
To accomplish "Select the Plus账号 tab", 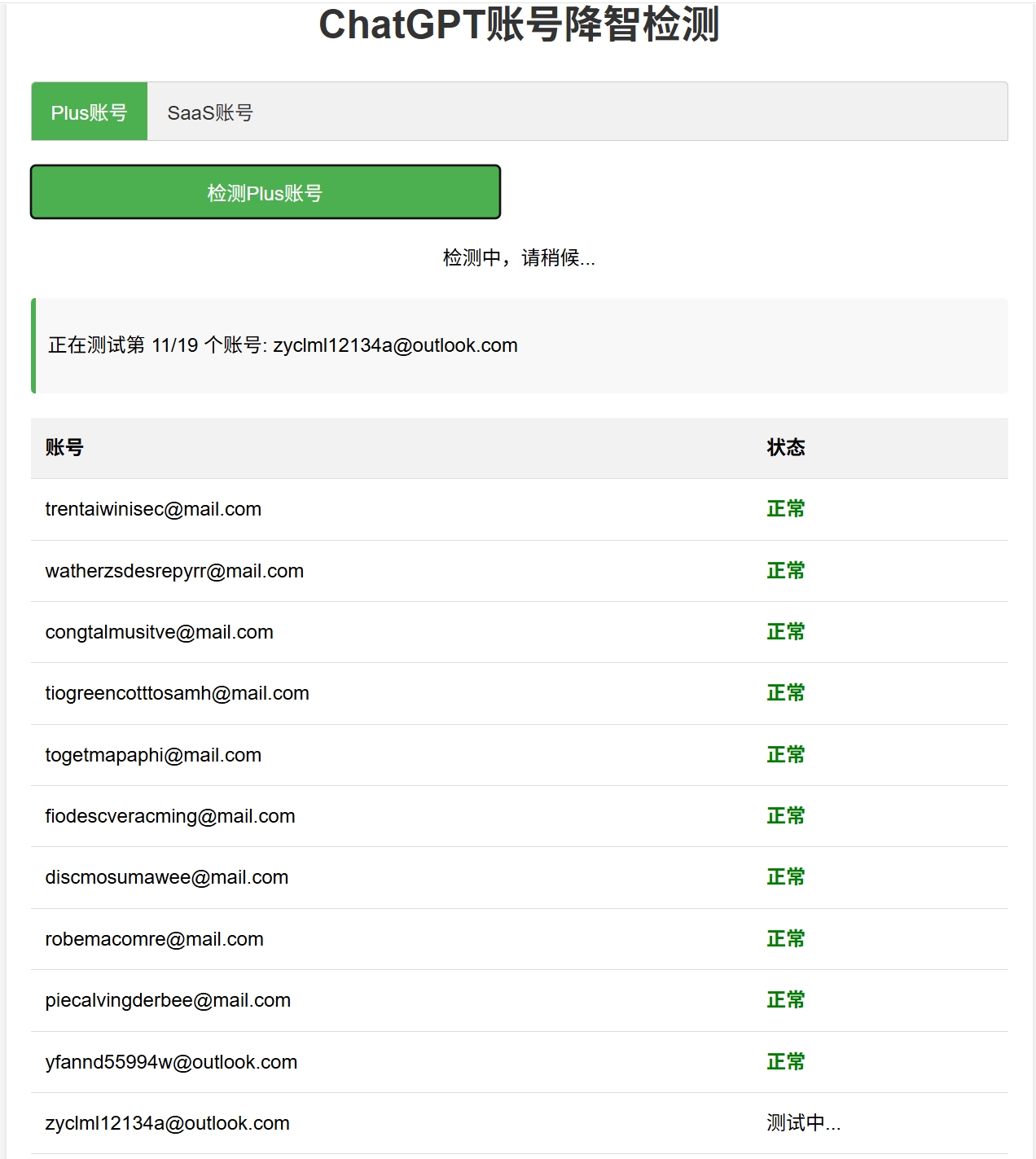I will tap(90, 112).
